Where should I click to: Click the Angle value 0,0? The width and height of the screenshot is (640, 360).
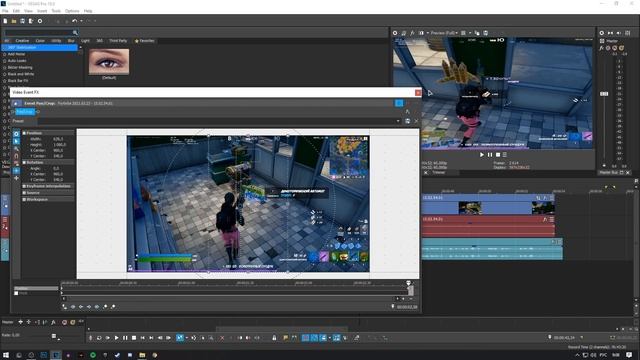pos(56,168)
